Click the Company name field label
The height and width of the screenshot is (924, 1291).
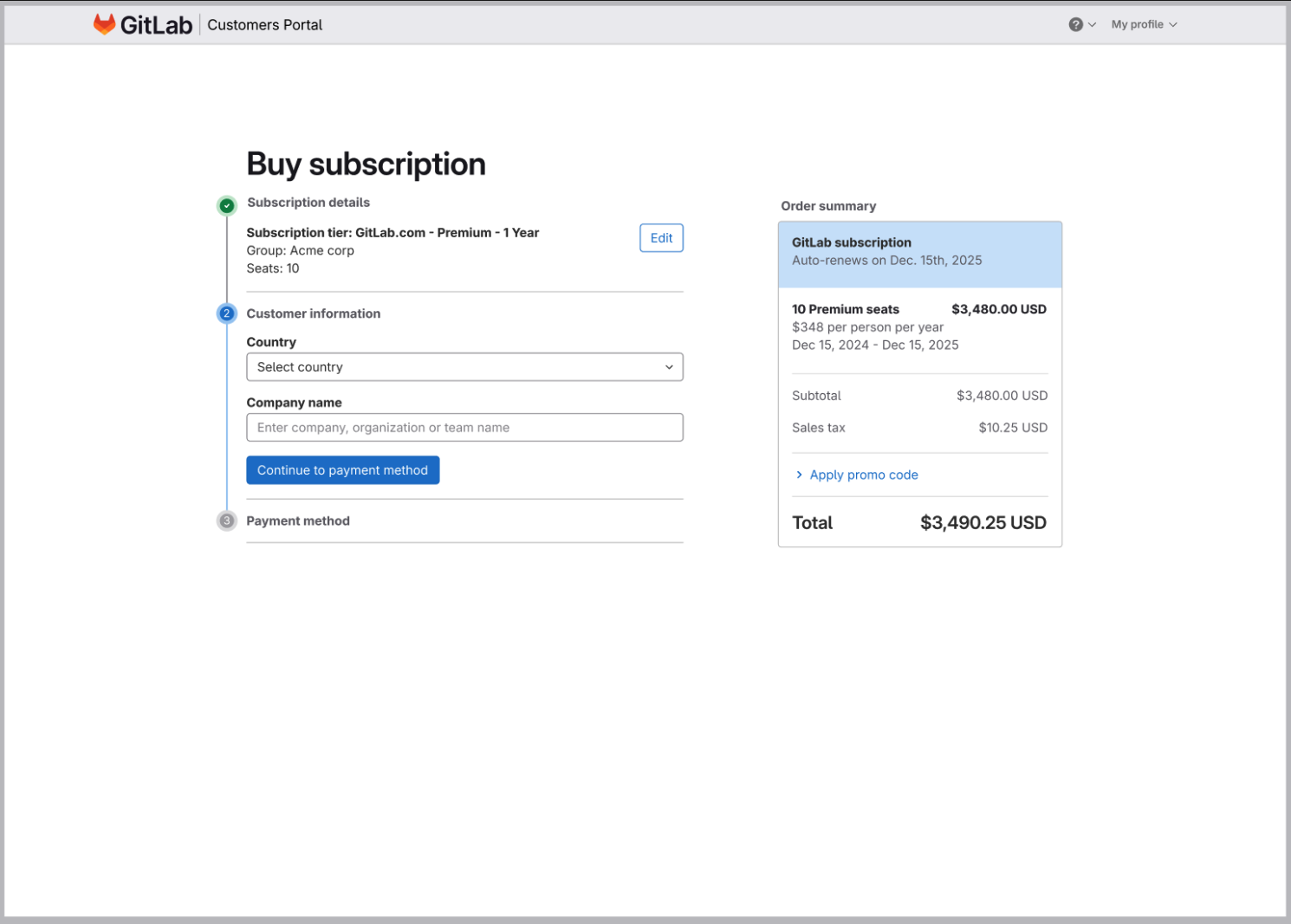point(294,403)
